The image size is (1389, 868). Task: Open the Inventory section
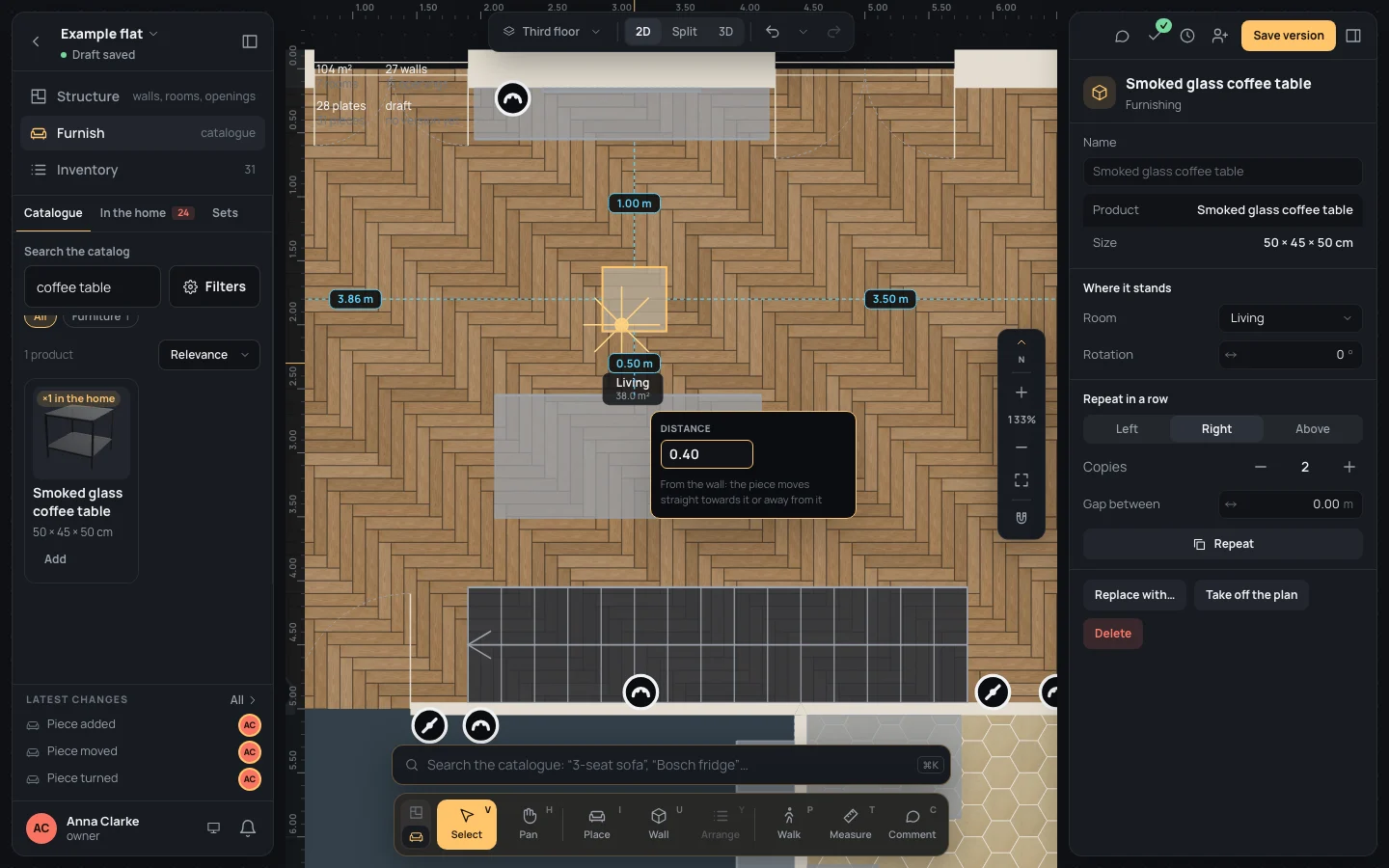pyautogui.click(x=143, y=170)
